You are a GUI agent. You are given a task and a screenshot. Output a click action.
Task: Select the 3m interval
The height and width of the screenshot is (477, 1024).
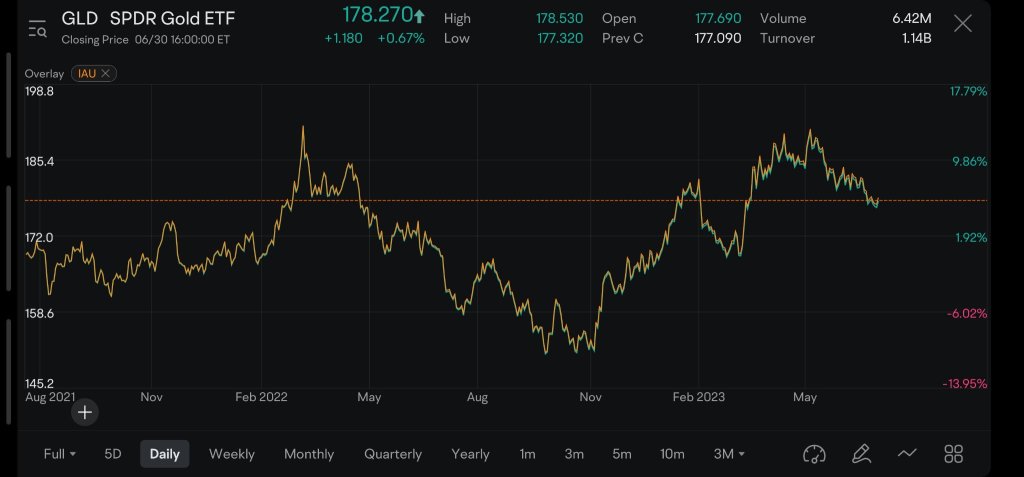click(x=574, y=453)
